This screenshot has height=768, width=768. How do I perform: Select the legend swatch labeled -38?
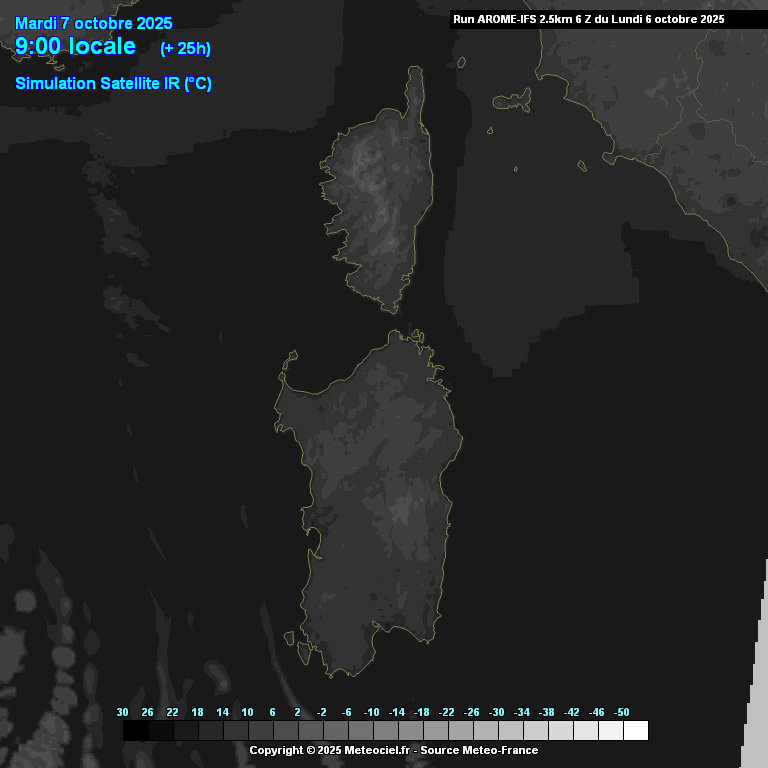tap(560, 731)
